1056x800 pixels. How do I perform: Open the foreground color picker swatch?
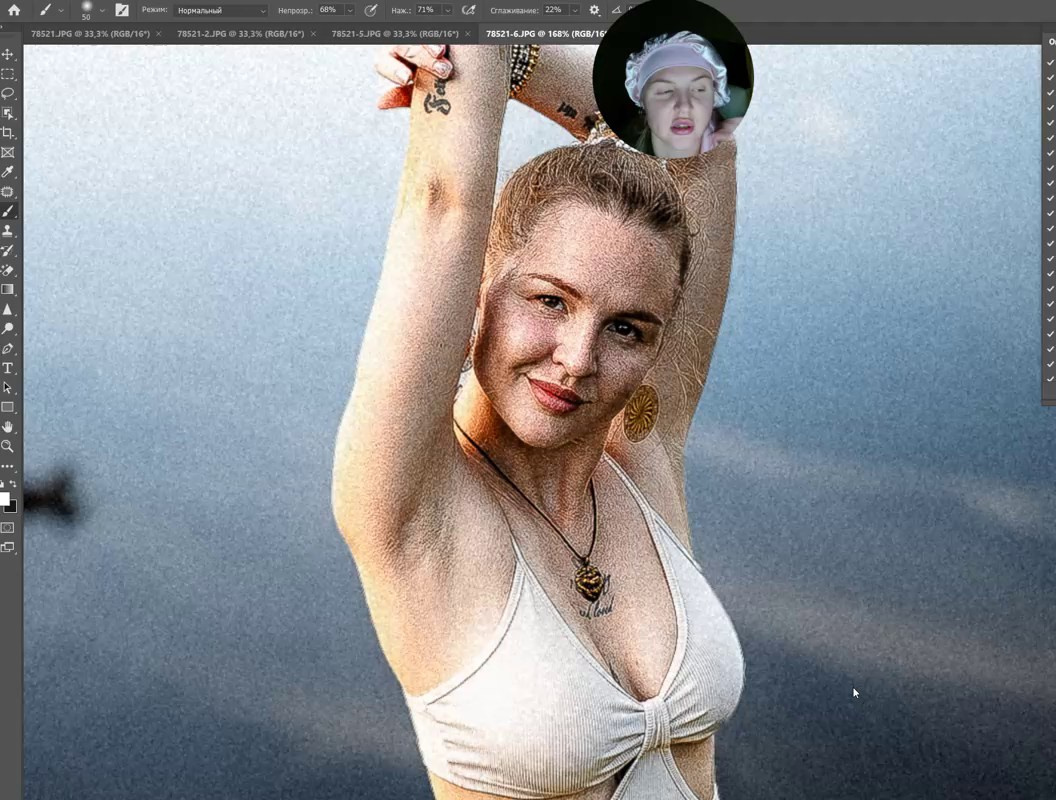(4, 499)
